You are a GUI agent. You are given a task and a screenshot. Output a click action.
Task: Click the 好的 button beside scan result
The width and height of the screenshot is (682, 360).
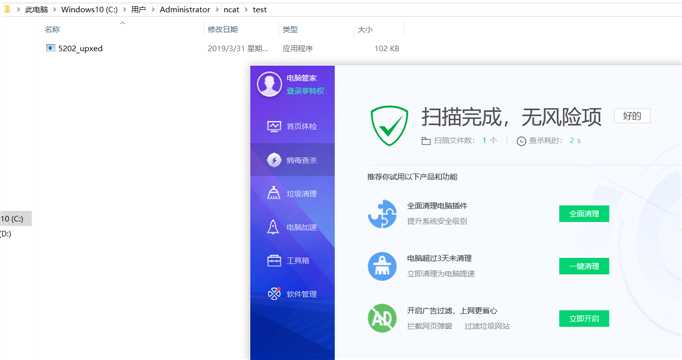point(632,116)
